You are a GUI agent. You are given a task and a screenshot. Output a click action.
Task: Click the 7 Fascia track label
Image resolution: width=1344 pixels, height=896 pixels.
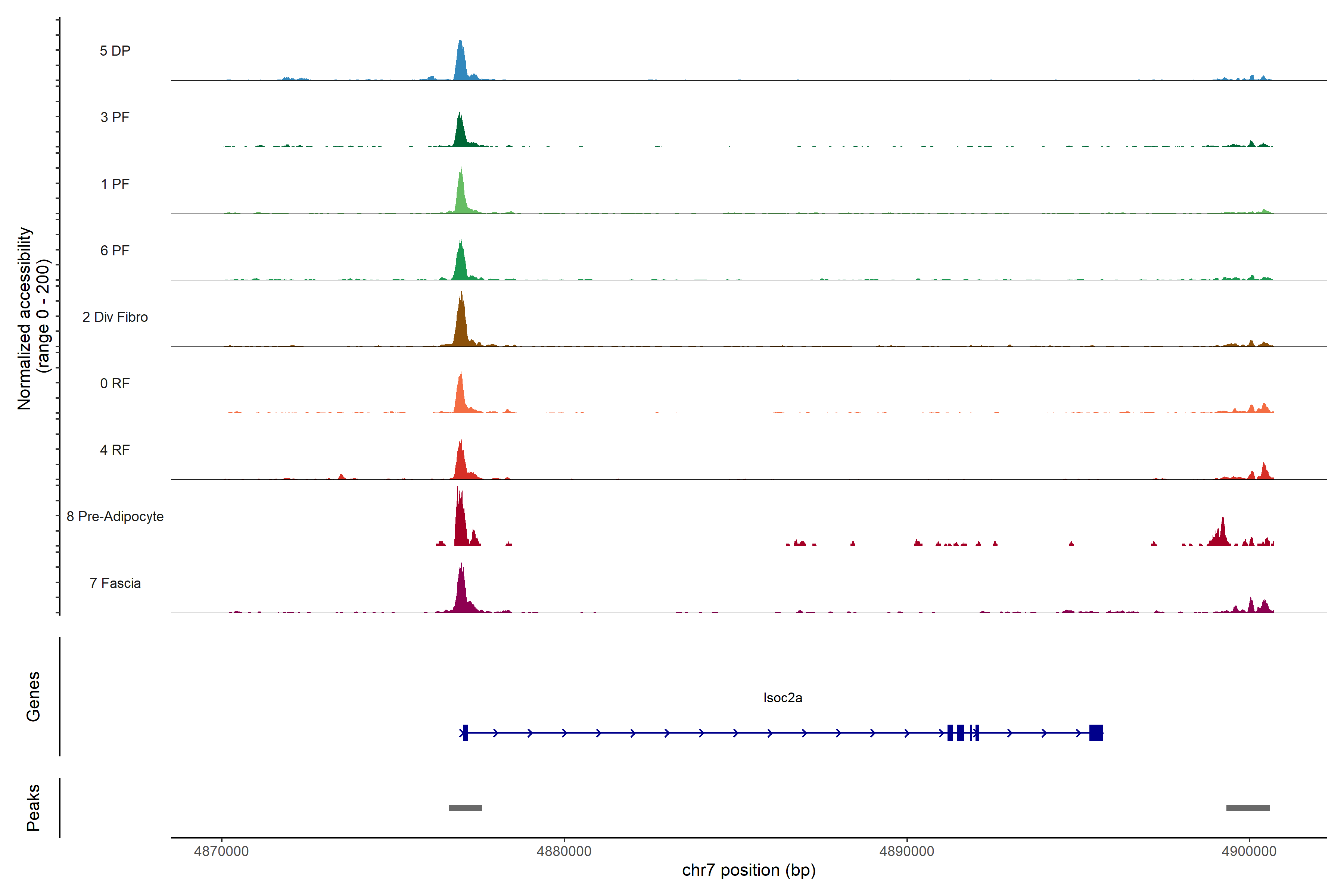(x=115, y=583)
